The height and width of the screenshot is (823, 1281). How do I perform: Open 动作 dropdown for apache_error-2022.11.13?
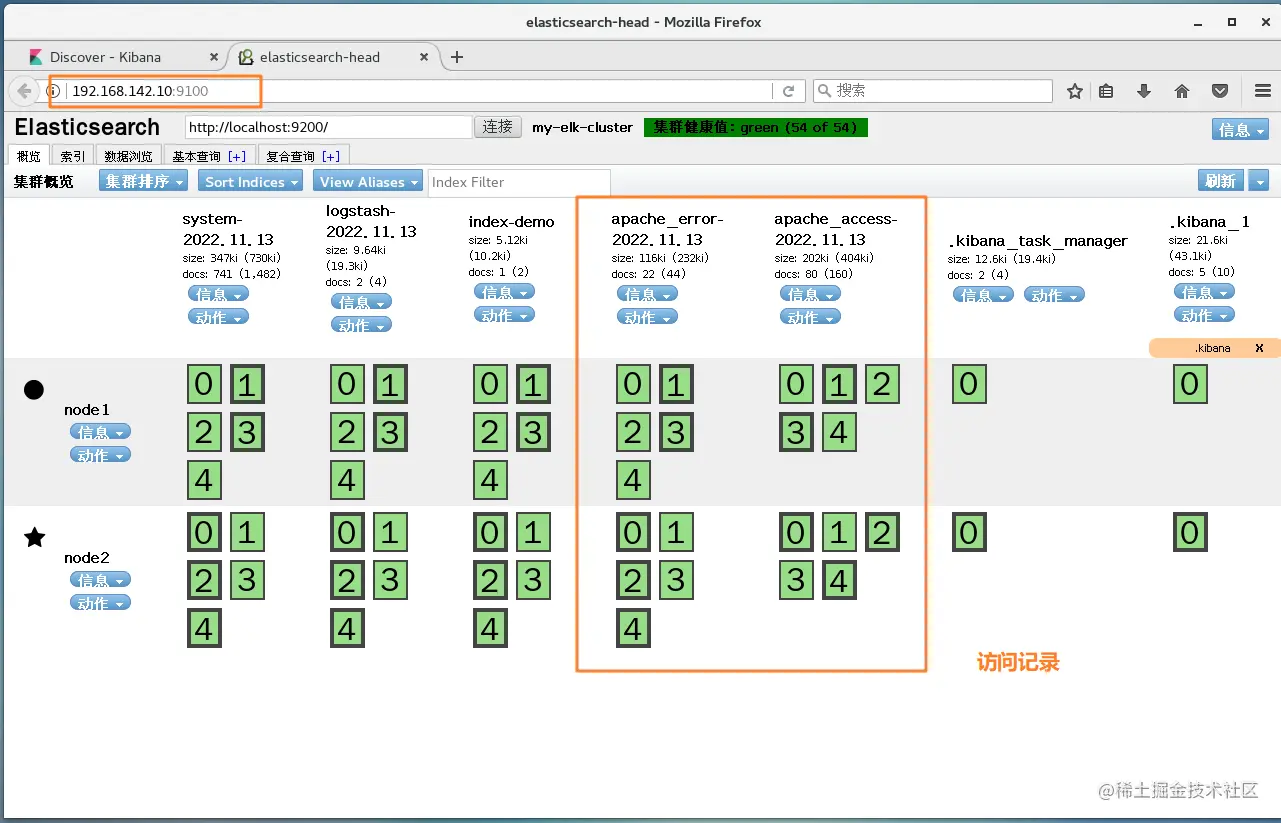pyautogui.click(x=647, y=317)
